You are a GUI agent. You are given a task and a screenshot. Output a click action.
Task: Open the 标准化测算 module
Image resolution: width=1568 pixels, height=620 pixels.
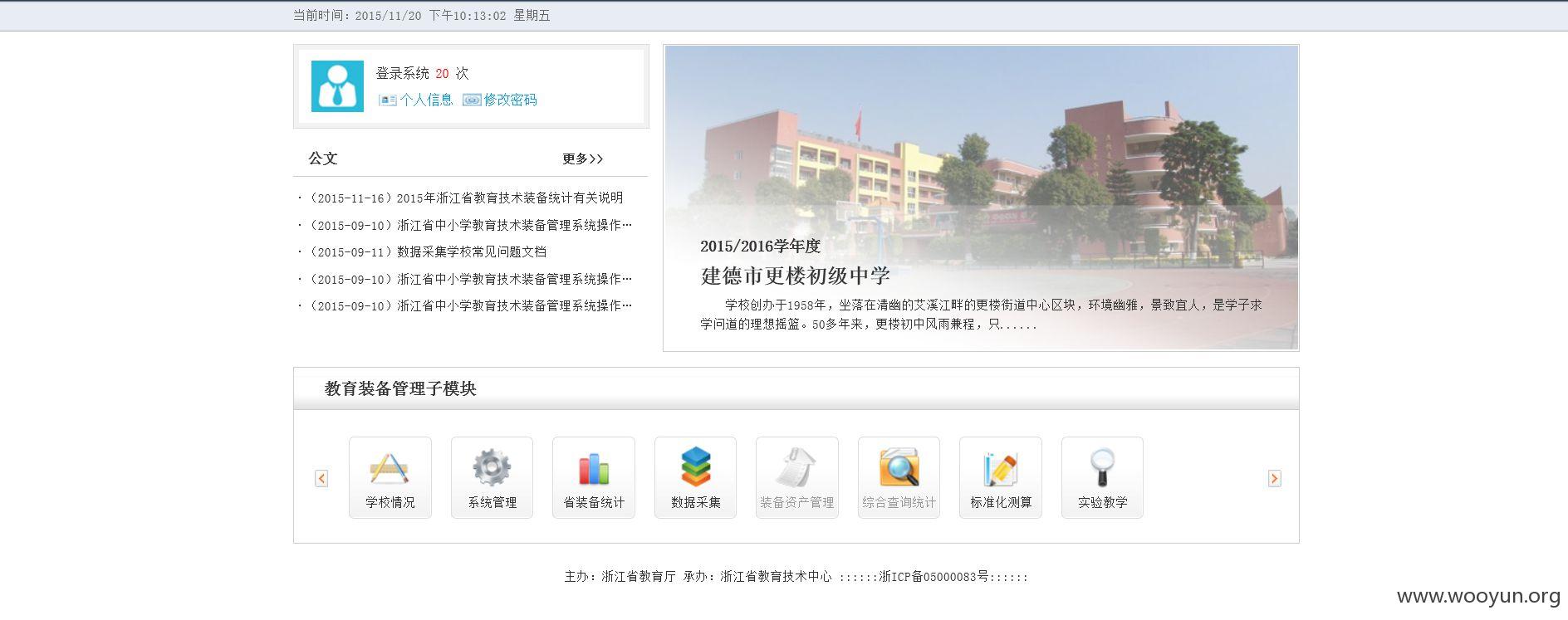click(1001, 478)
